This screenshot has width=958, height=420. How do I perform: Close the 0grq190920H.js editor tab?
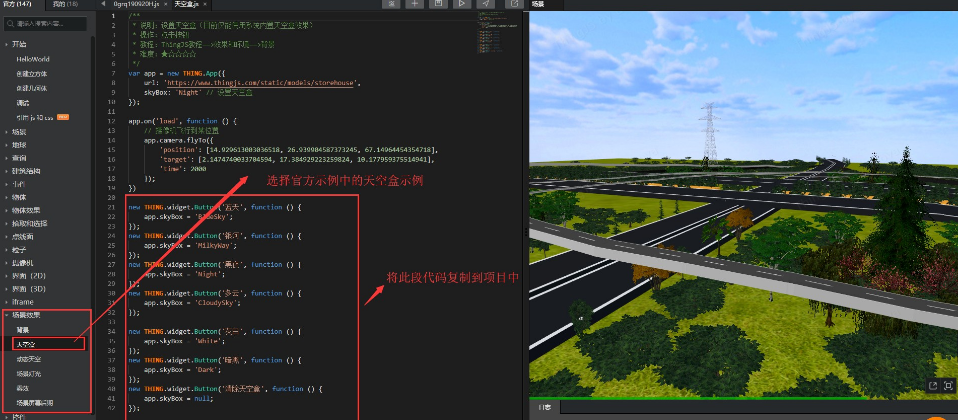click(164, 4)
